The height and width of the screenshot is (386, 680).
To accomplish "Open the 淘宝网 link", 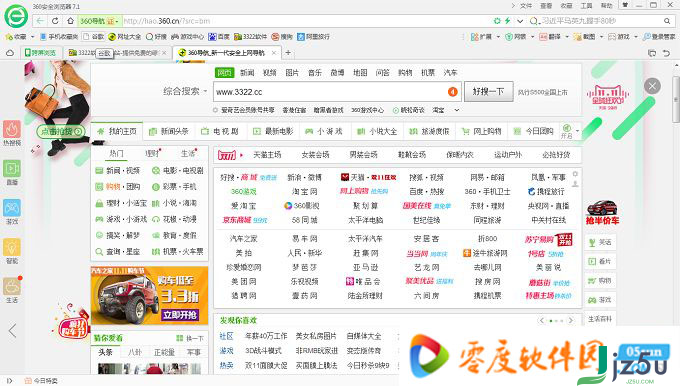I will [x=304, y=191].
